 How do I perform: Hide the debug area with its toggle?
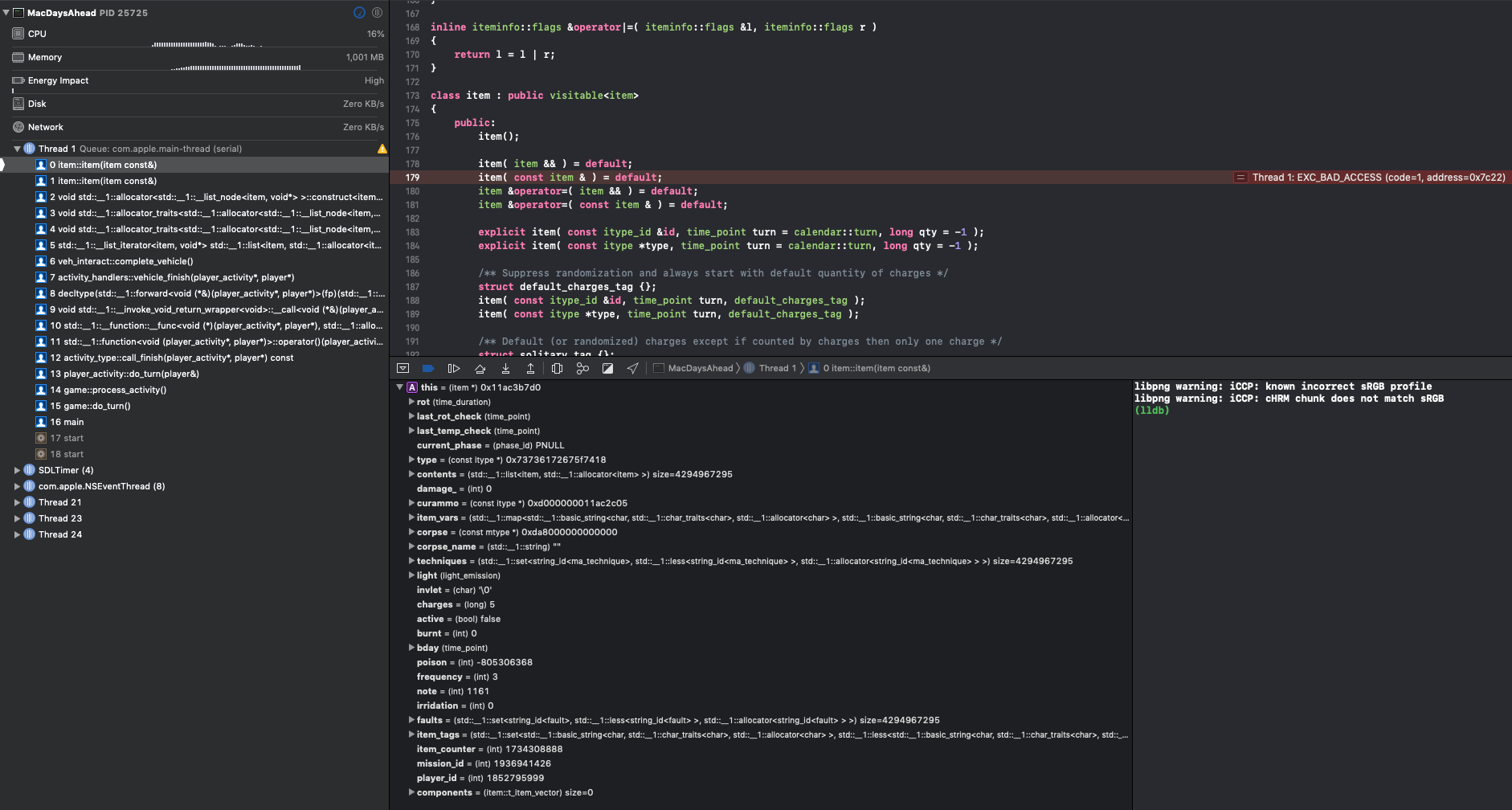click(403, 367)
